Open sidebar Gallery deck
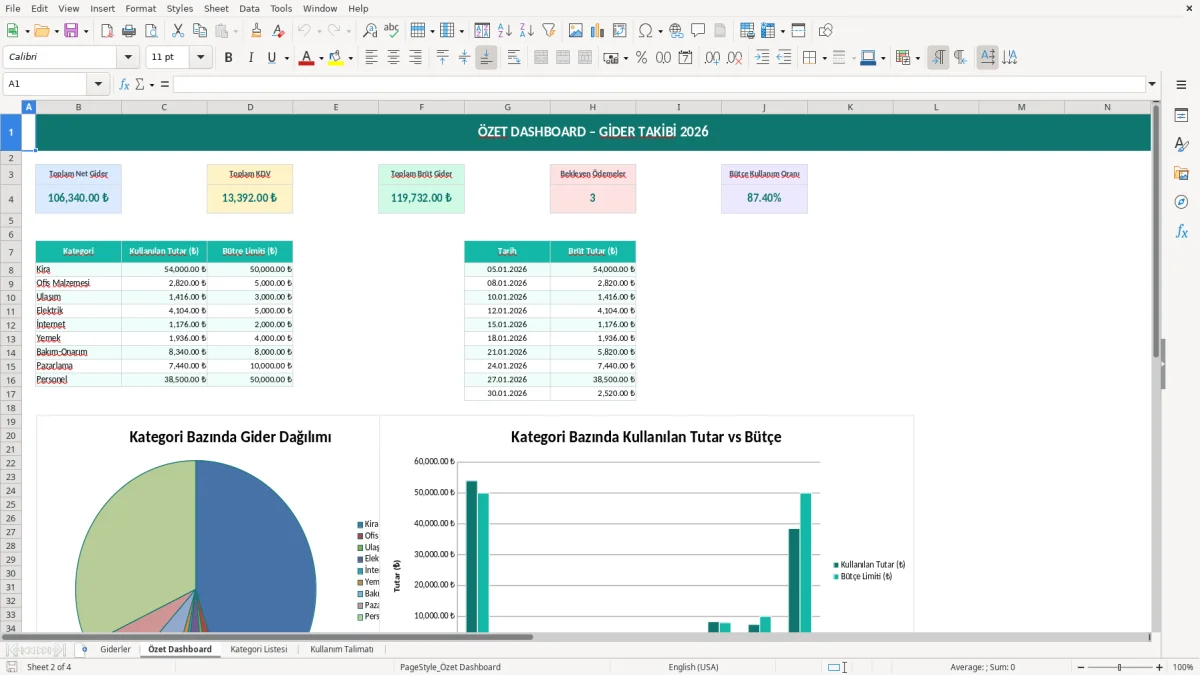This screenshot has height=675, width=1200. [x=1181, y=174]
